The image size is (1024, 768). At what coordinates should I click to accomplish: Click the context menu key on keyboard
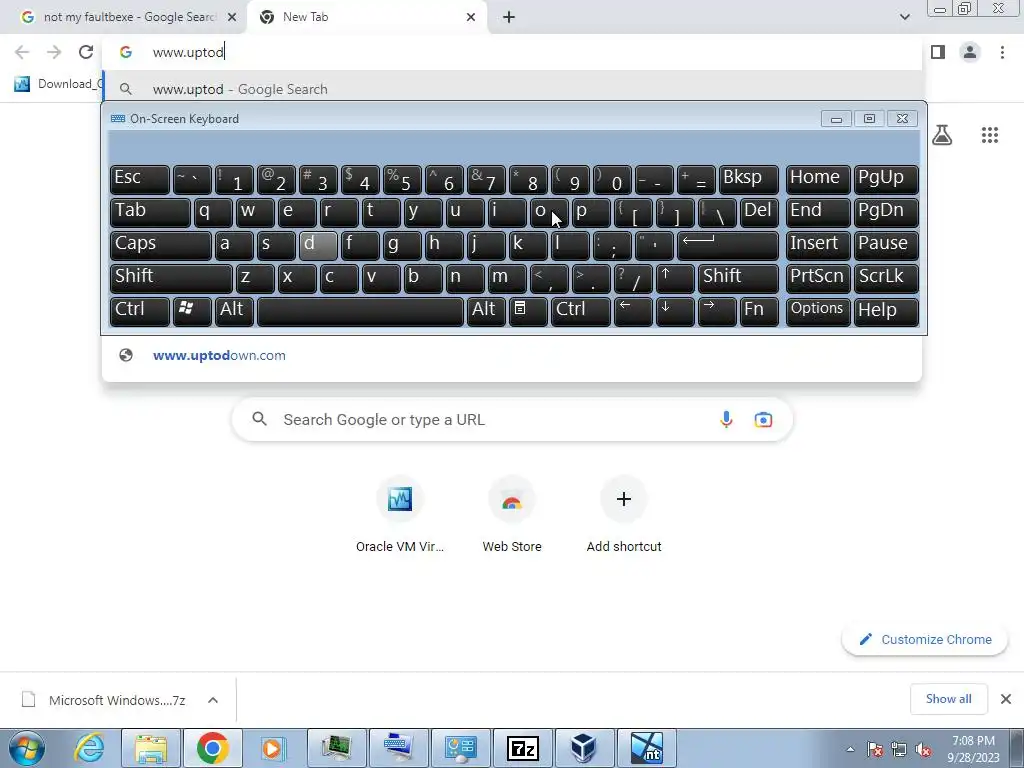(x=528, y=311)
